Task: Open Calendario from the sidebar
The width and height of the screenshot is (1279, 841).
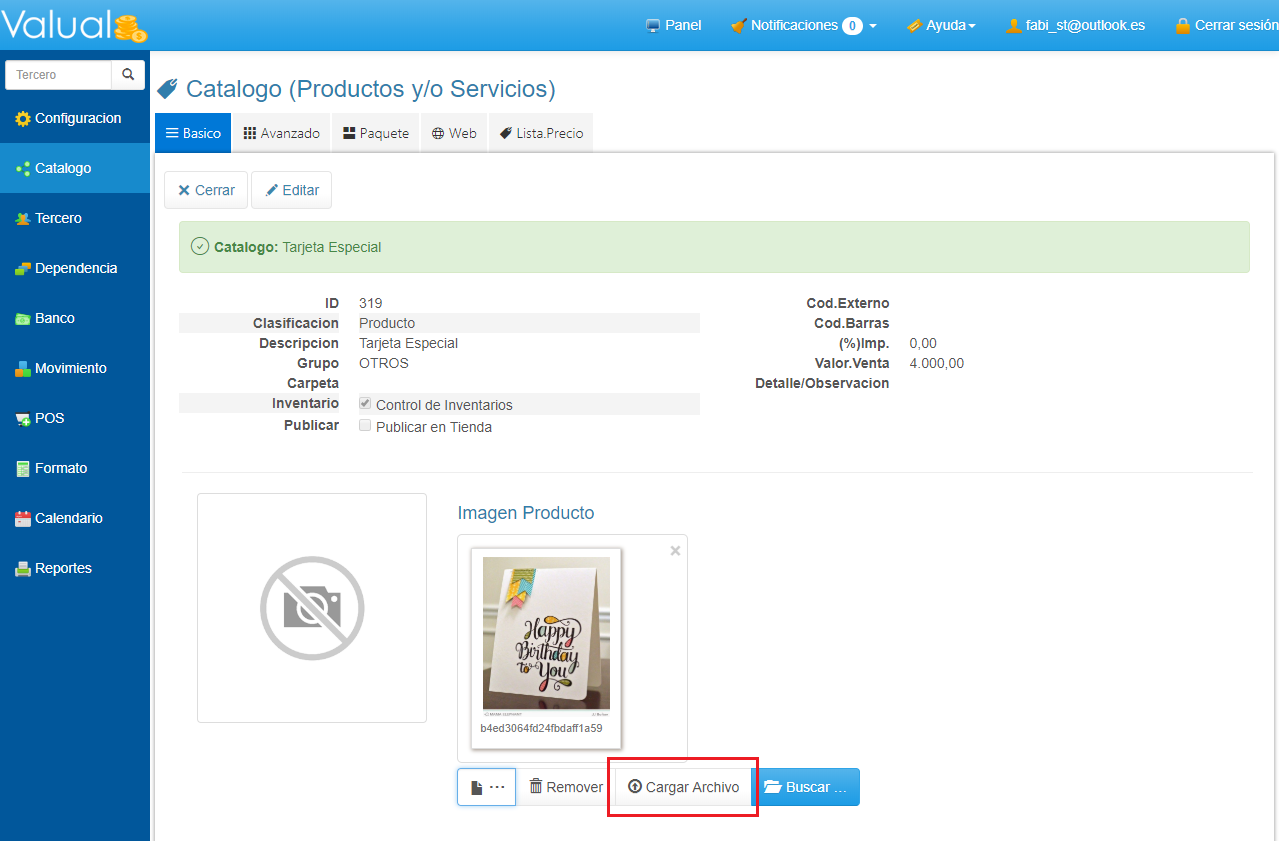Action: (x=68, y=518)
